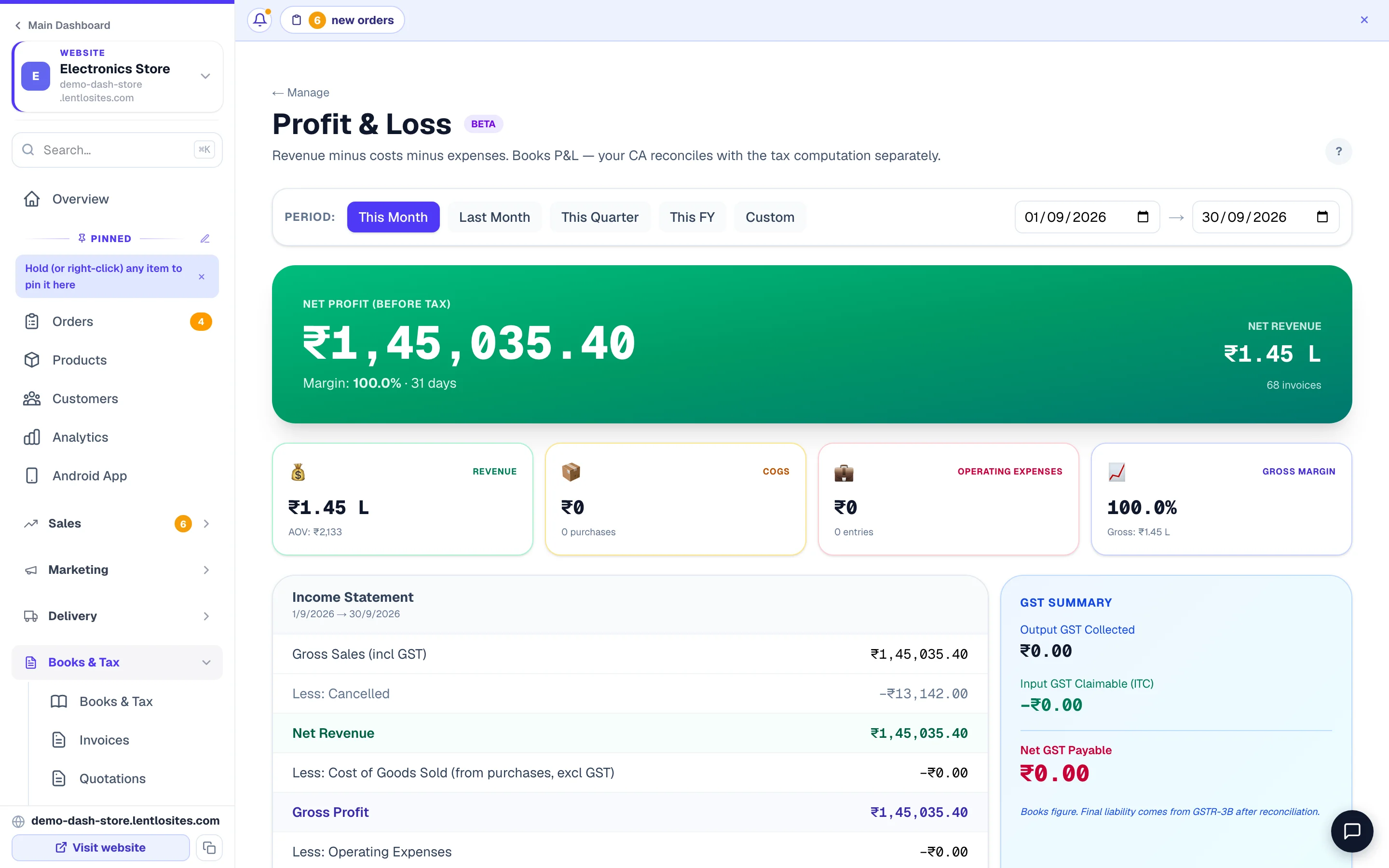This screenshot has height=868, width=1389.
Task: Click the Revenue card
Action: 402,499
